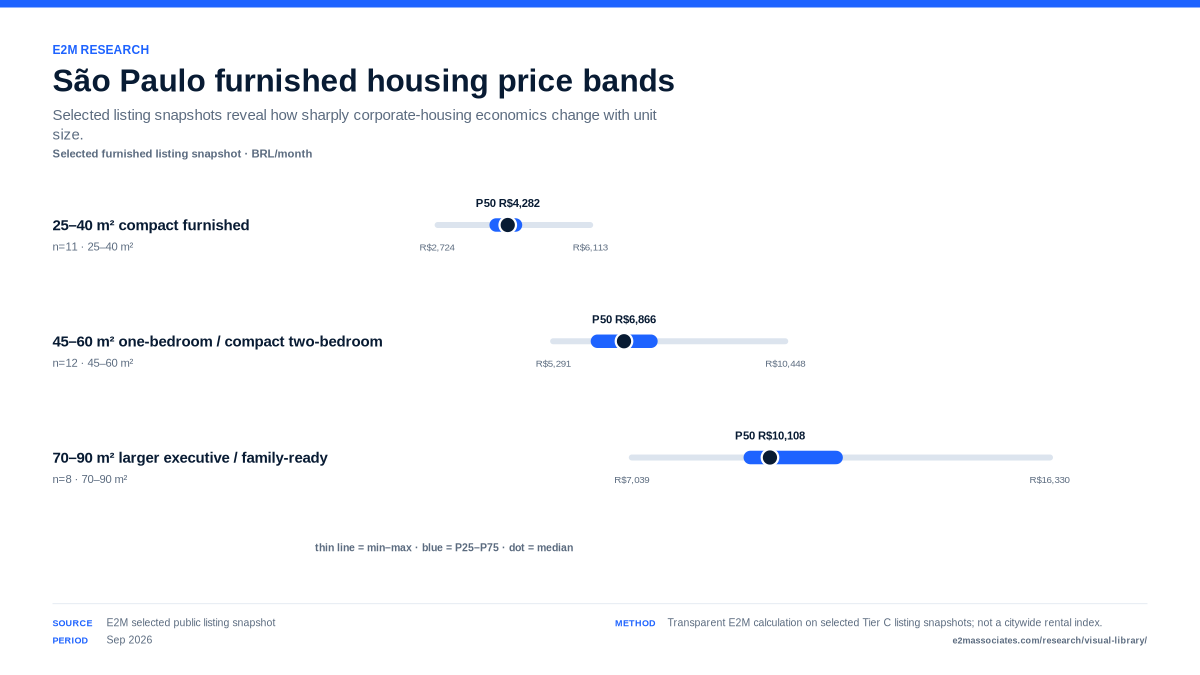Click the R$16,330 maximum value label
Screen dimensions: 1200x675
point(1050,480)
